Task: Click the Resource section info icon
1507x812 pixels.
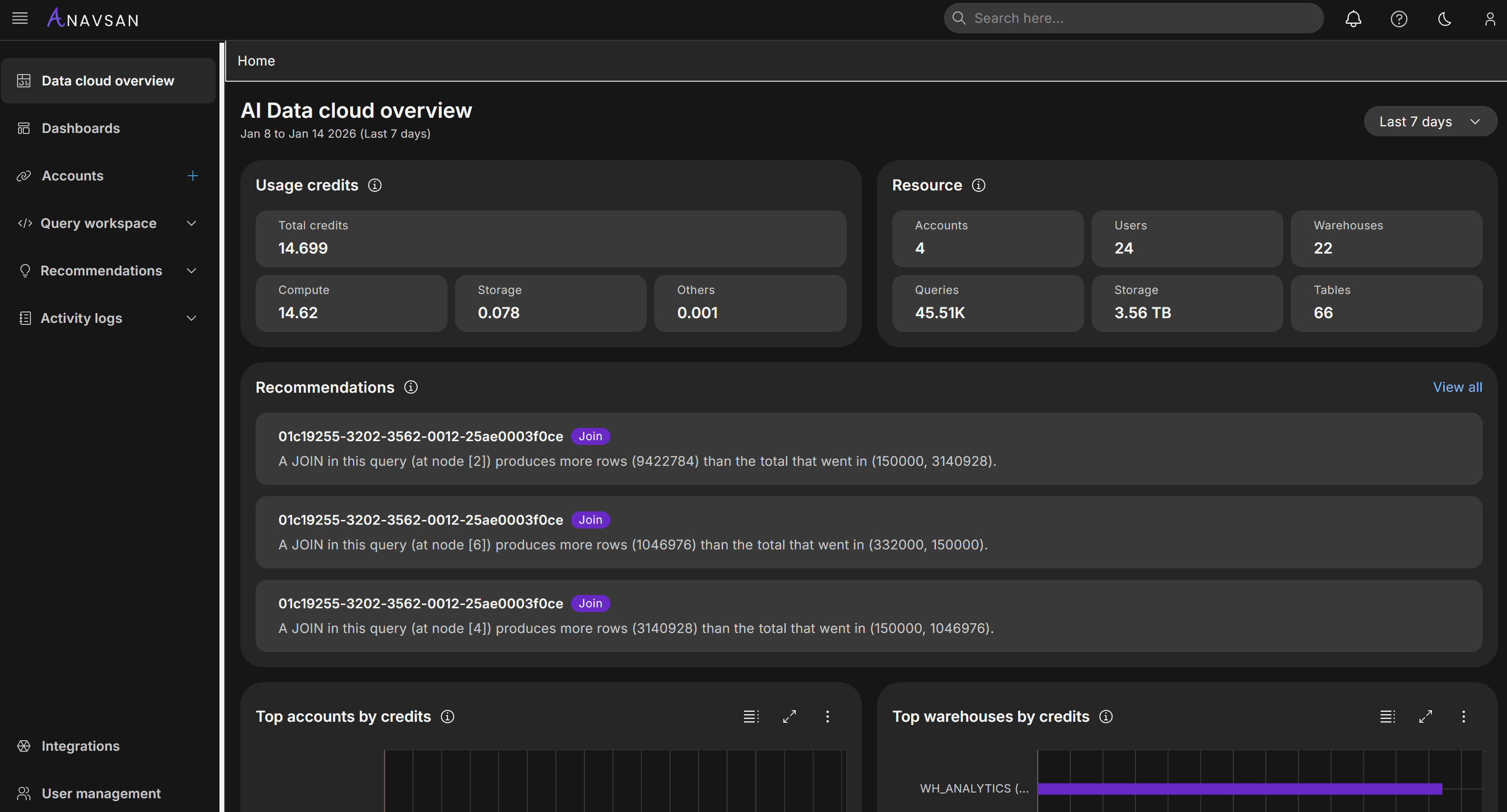Action: (x=978, y=185)
